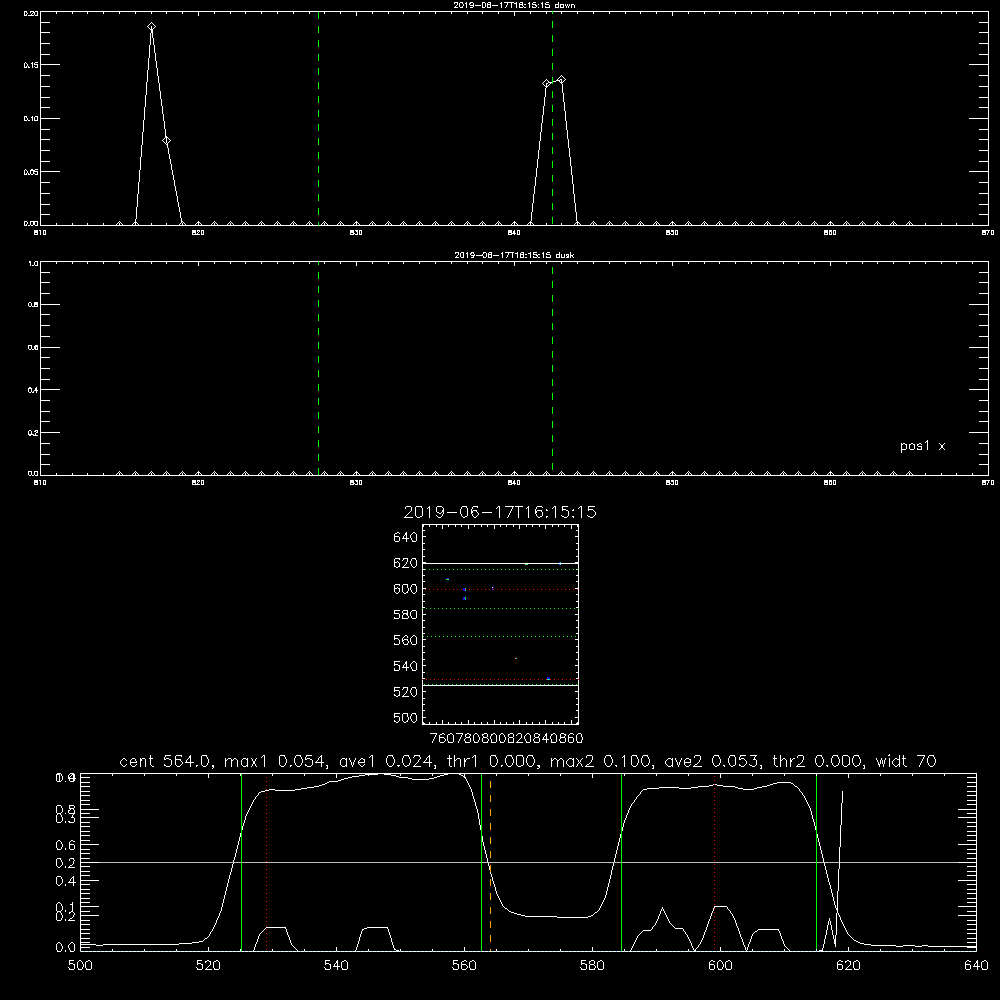Click the '0.8' y-axis label of dusk plot
Image resolution: width=1000 pixels, height=1000 pixels.
tap(33, 305)
